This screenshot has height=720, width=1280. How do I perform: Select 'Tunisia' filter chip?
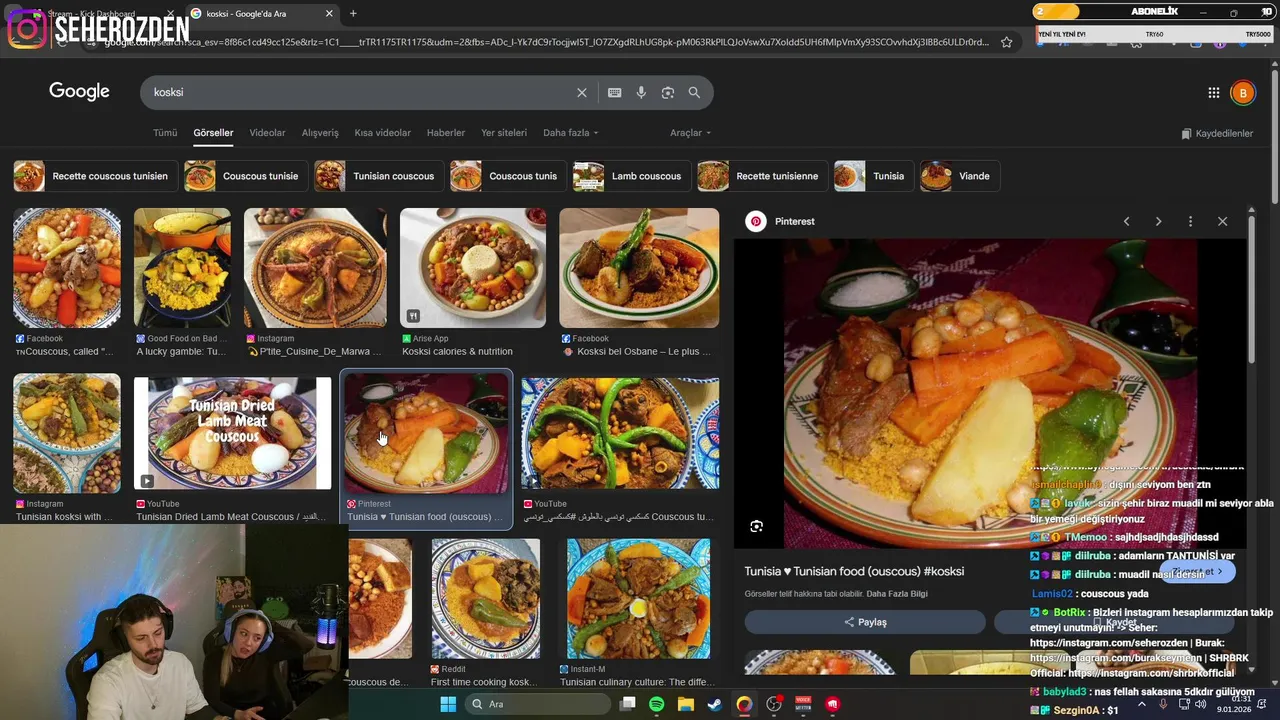874,176
